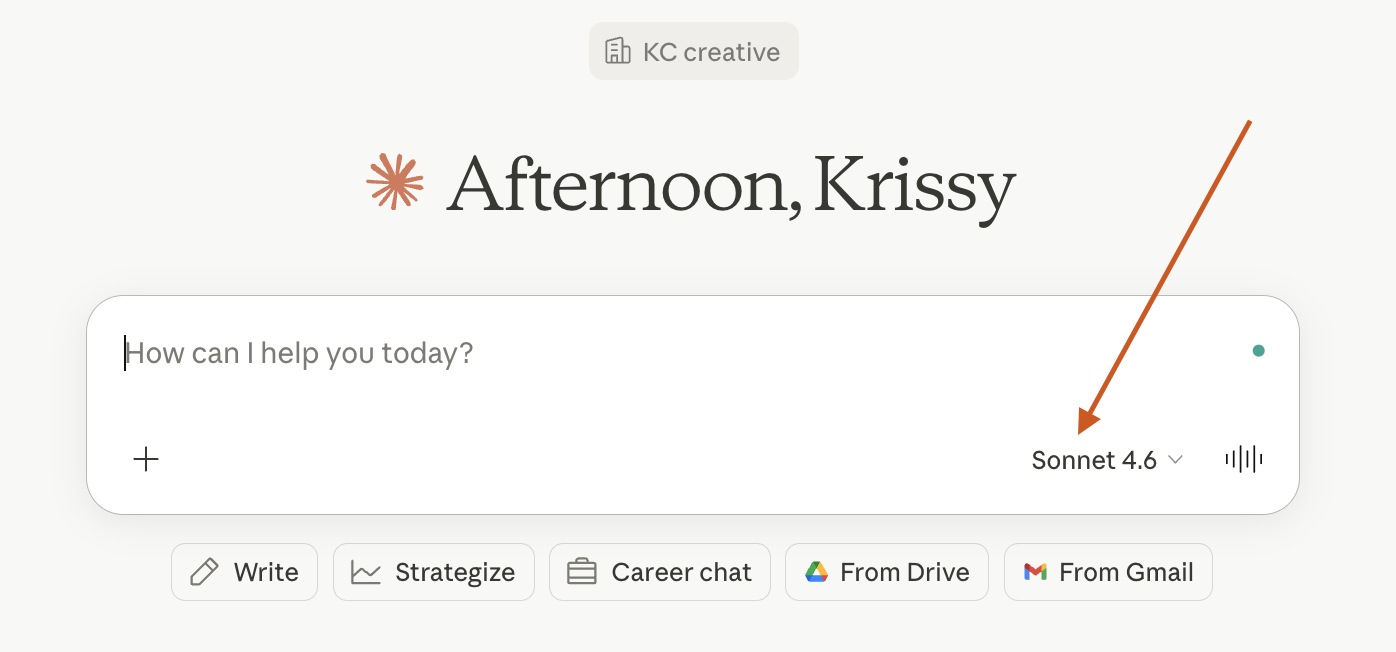Start voice mode with the waveform icon
Screen dimensions: 1396x652
pos(1244,459)
